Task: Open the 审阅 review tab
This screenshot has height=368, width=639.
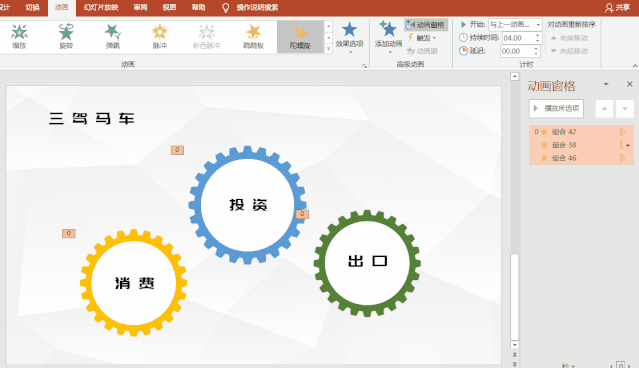Action: click(140, 7)
